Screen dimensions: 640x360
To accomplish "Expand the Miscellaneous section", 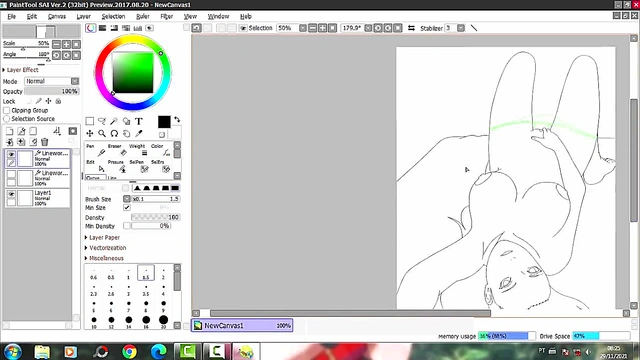I will tap(104, 258).
